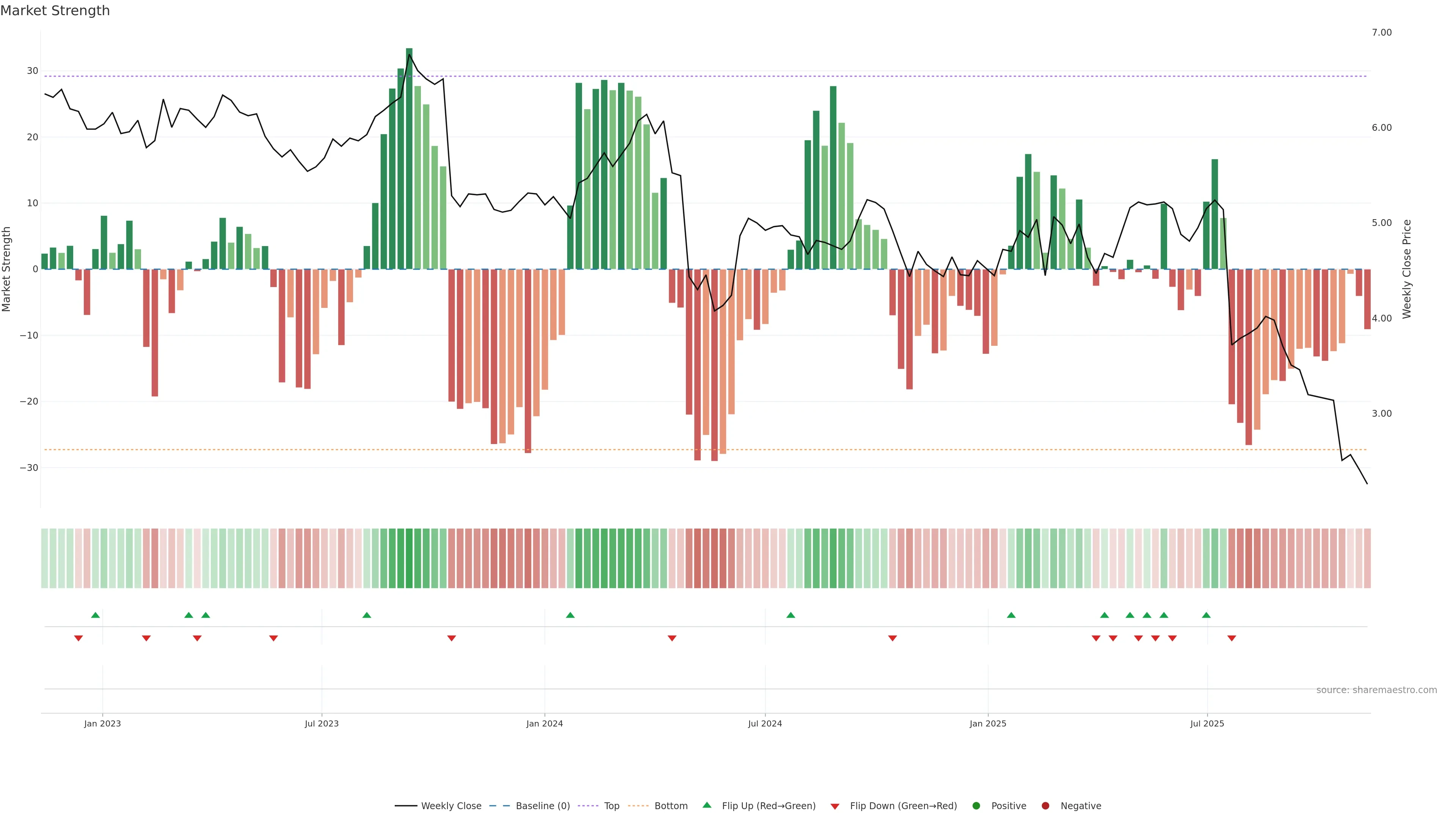Click the first green flip-up triangle marker

point(96,615)
